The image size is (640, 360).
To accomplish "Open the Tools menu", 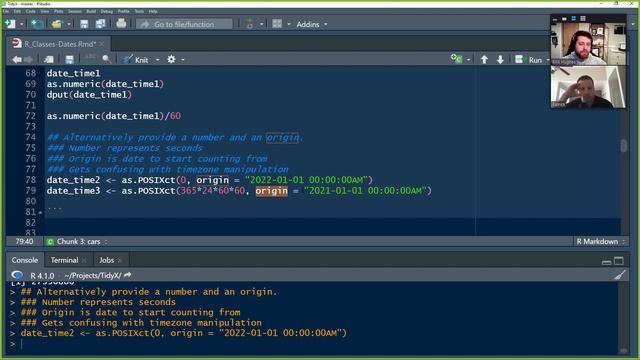I will pos(139,11).
